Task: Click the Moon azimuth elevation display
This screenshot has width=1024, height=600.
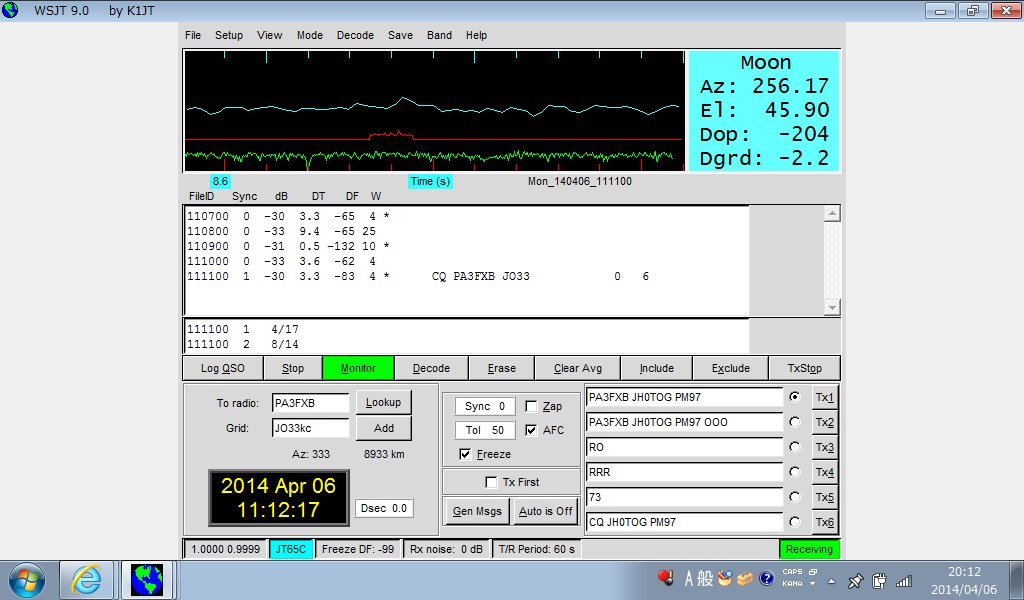Action: tap(764, 110)
